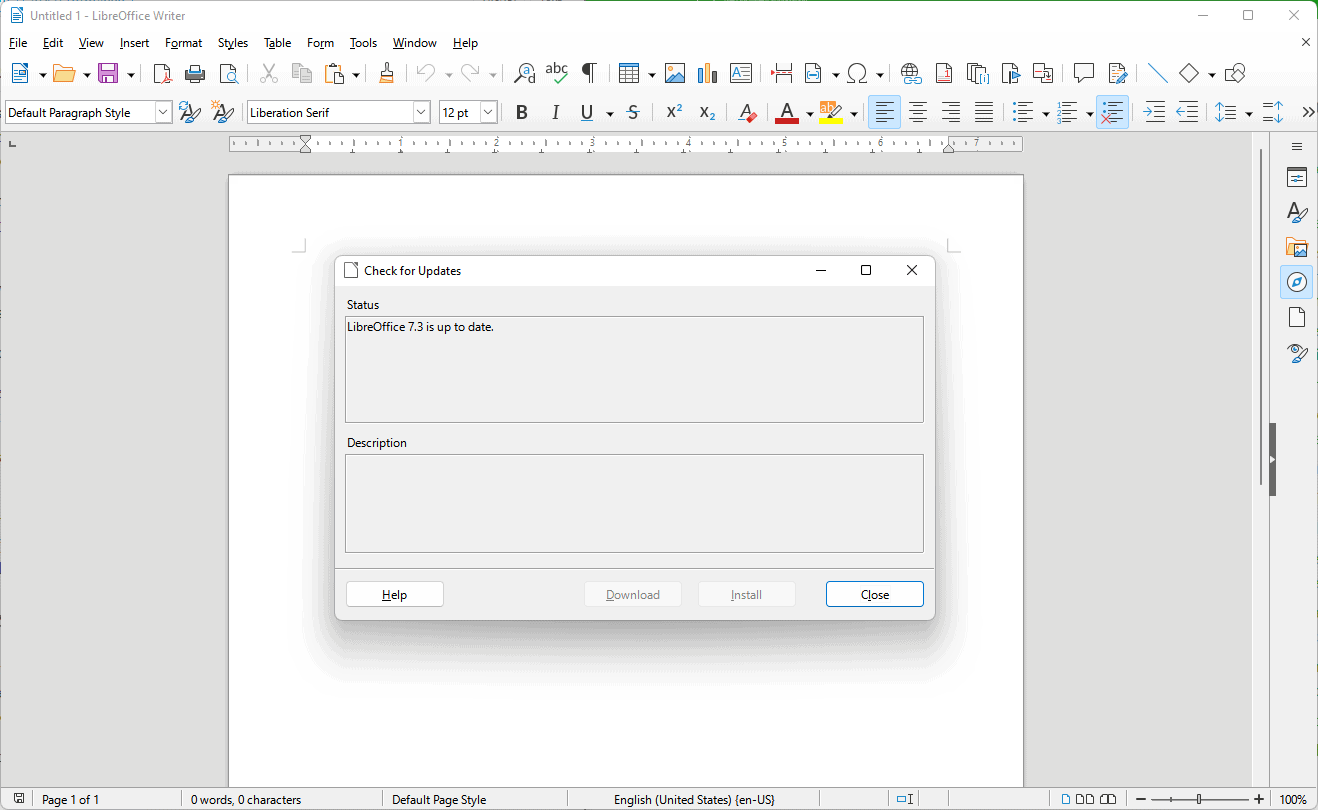Select the Clone Formatting paintbrush icon

pos(387,73)
